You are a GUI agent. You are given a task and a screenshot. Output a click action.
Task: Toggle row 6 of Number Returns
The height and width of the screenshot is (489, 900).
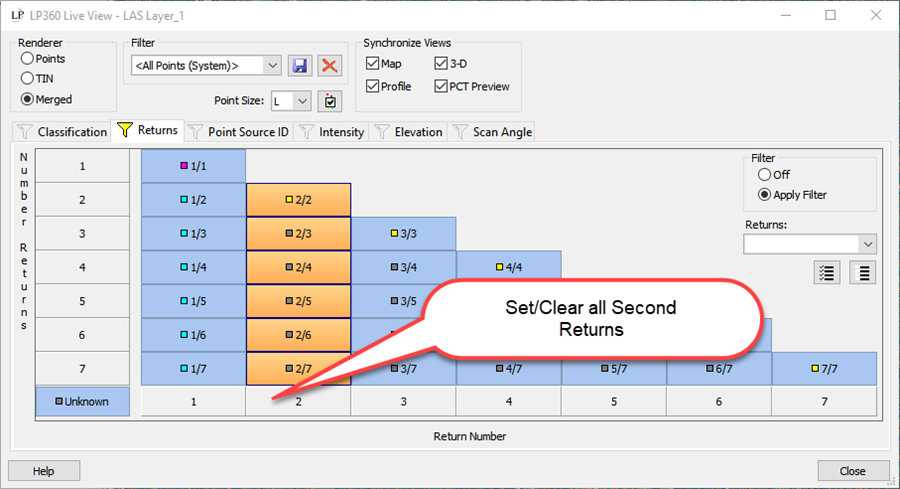click(83, 335)
